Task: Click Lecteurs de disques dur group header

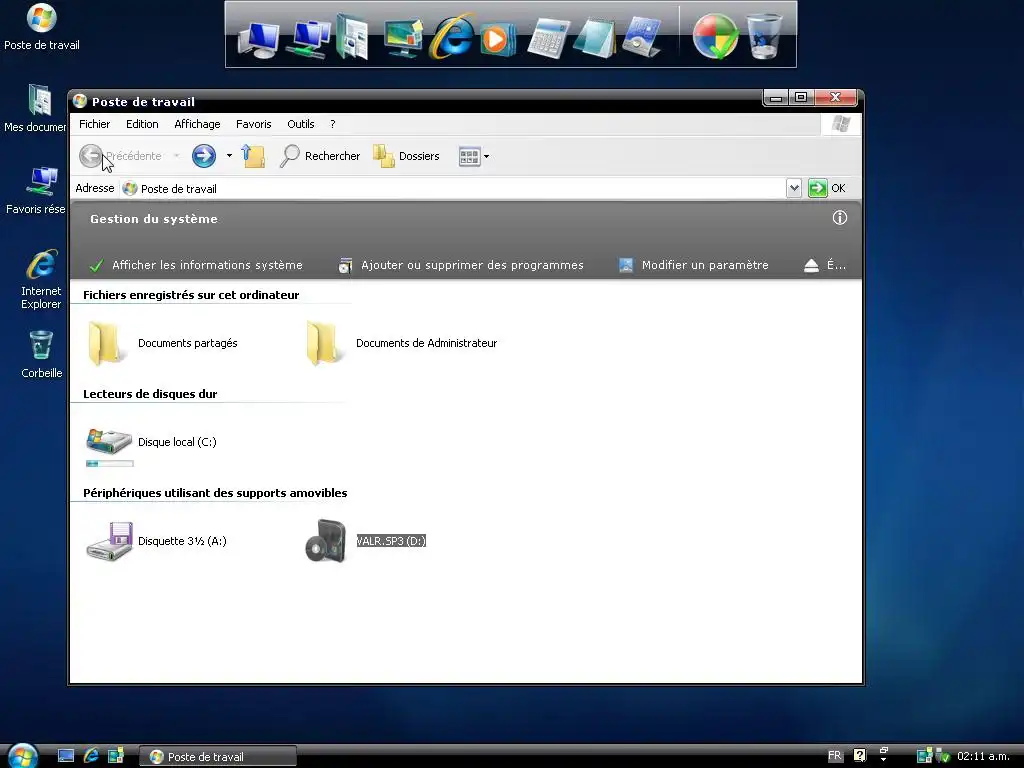Action: (x=150, y=394)
